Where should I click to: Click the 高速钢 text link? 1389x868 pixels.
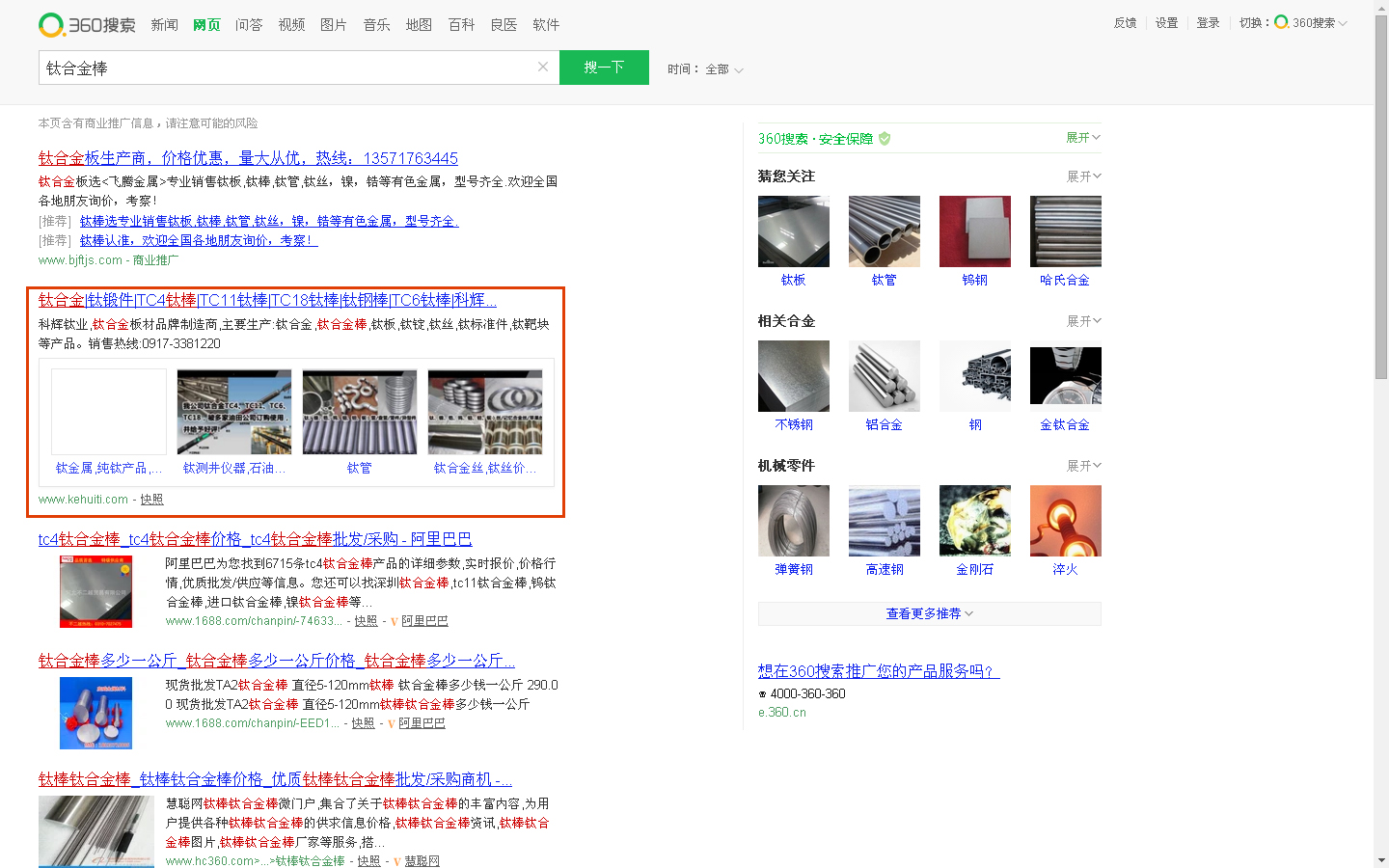[885, 569]
